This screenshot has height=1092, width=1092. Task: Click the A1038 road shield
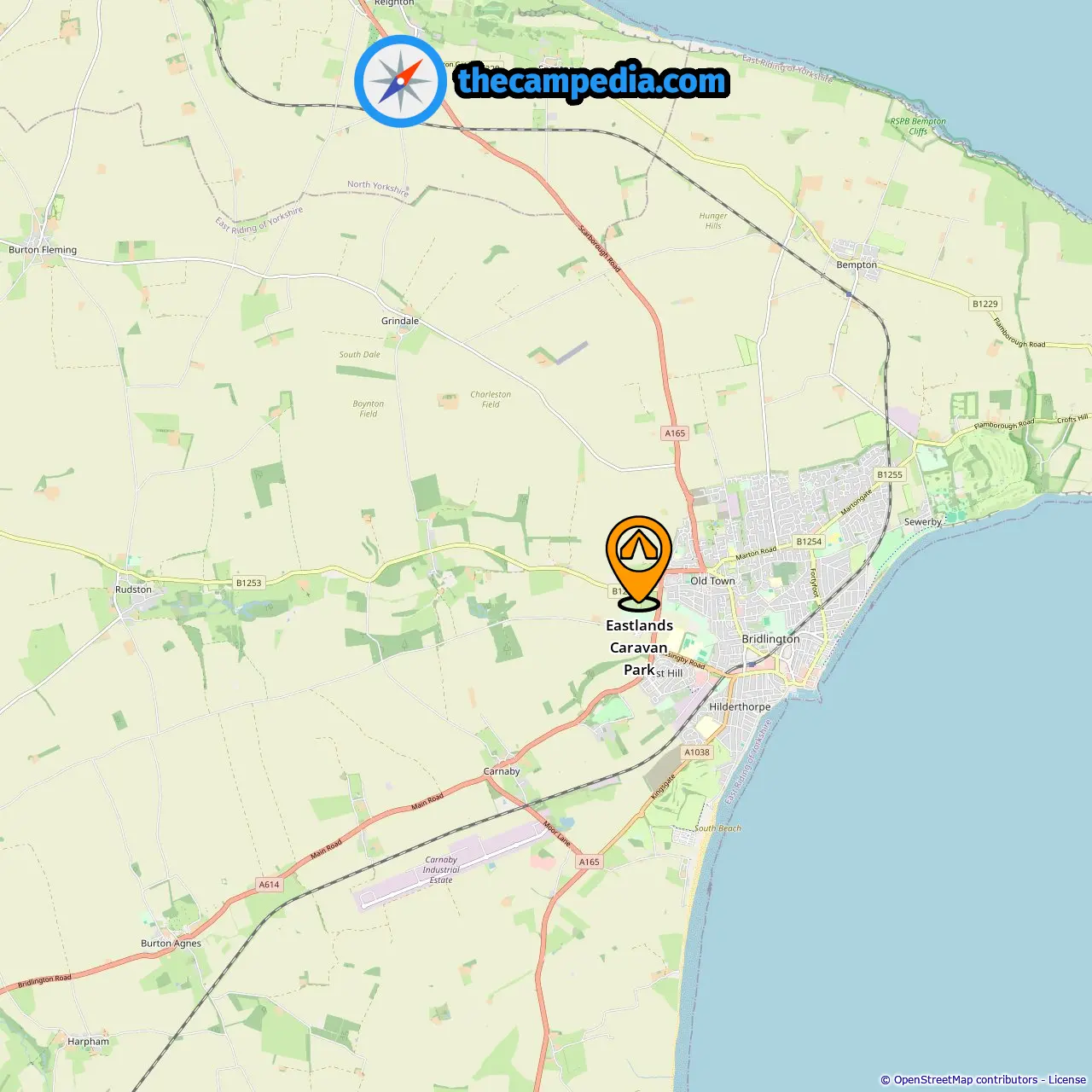coord(697,752)
